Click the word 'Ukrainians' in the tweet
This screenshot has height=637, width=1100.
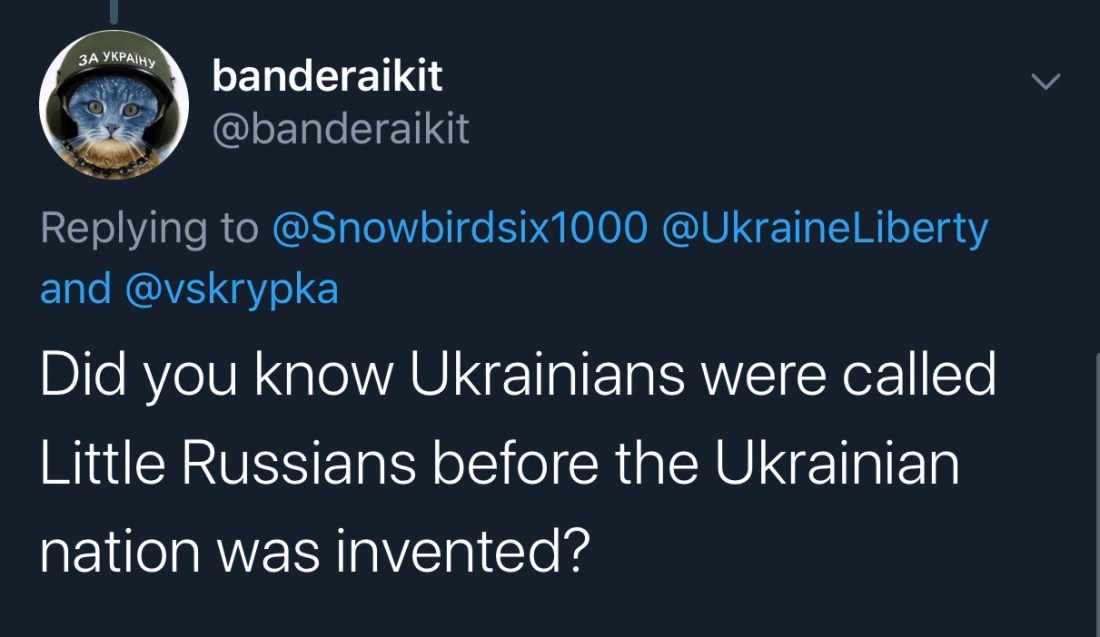coord(543,377)
